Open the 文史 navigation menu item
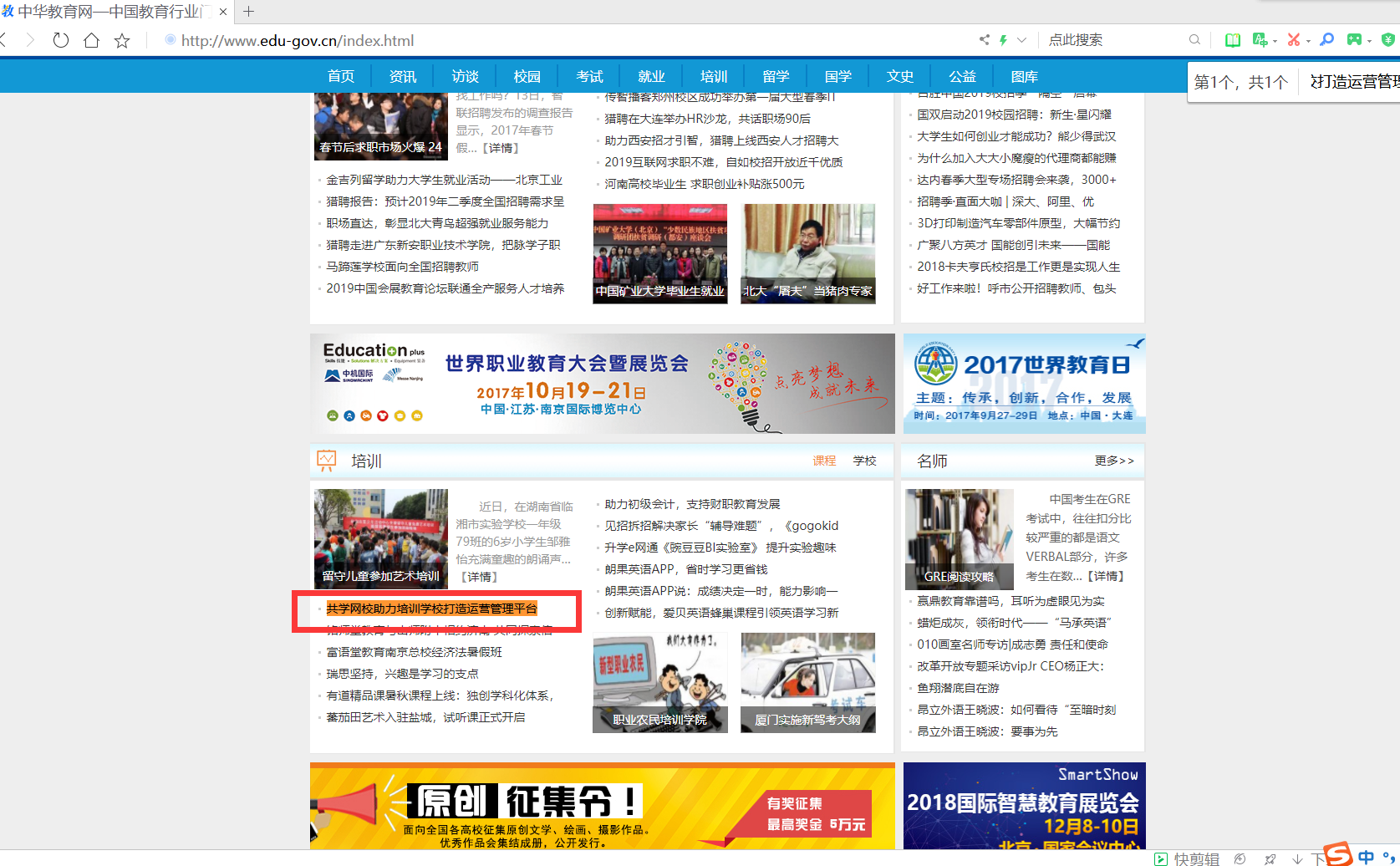 [900, 76]
